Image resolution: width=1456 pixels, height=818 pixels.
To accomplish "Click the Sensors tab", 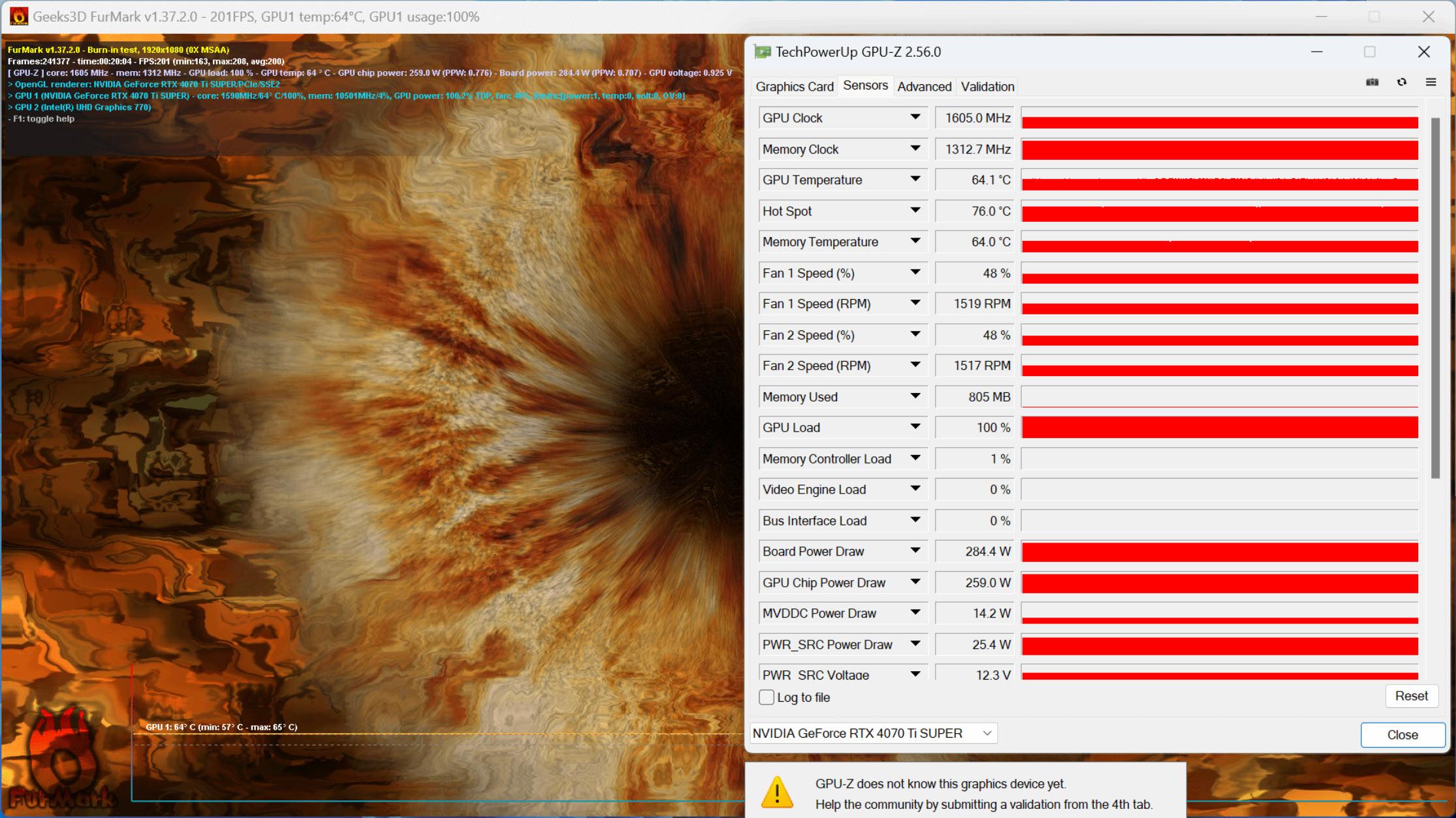I will (864, 86).
